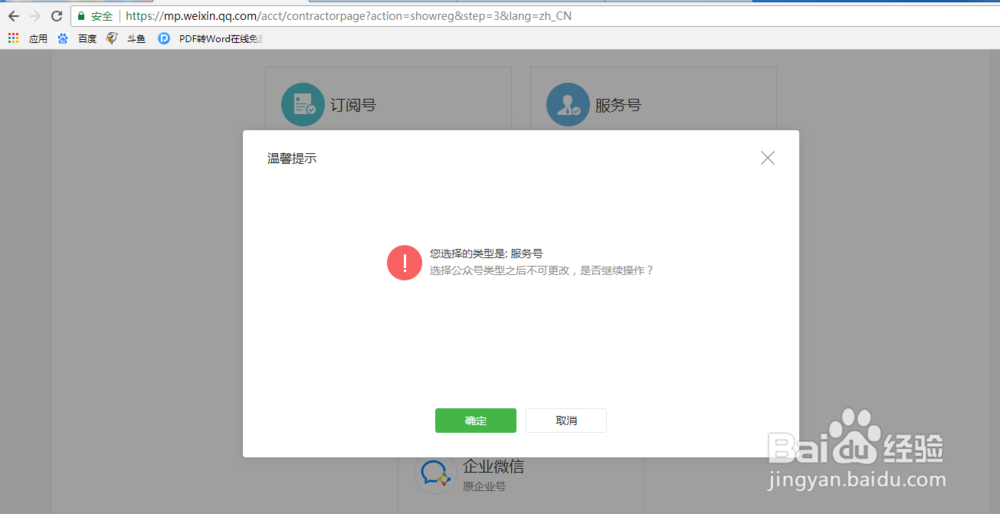The image size is (1000, 514).
Task: Click the browser back arrow
Action: (13, 16)
